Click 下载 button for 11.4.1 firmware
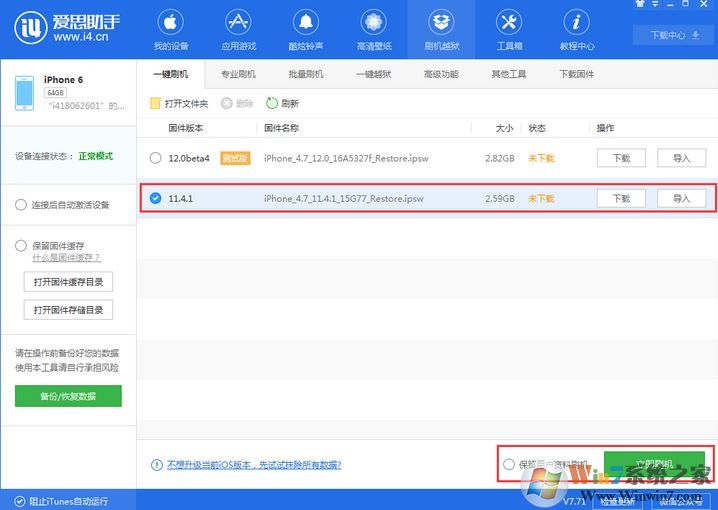Screen dimensions: 718x510 (621, 198)
